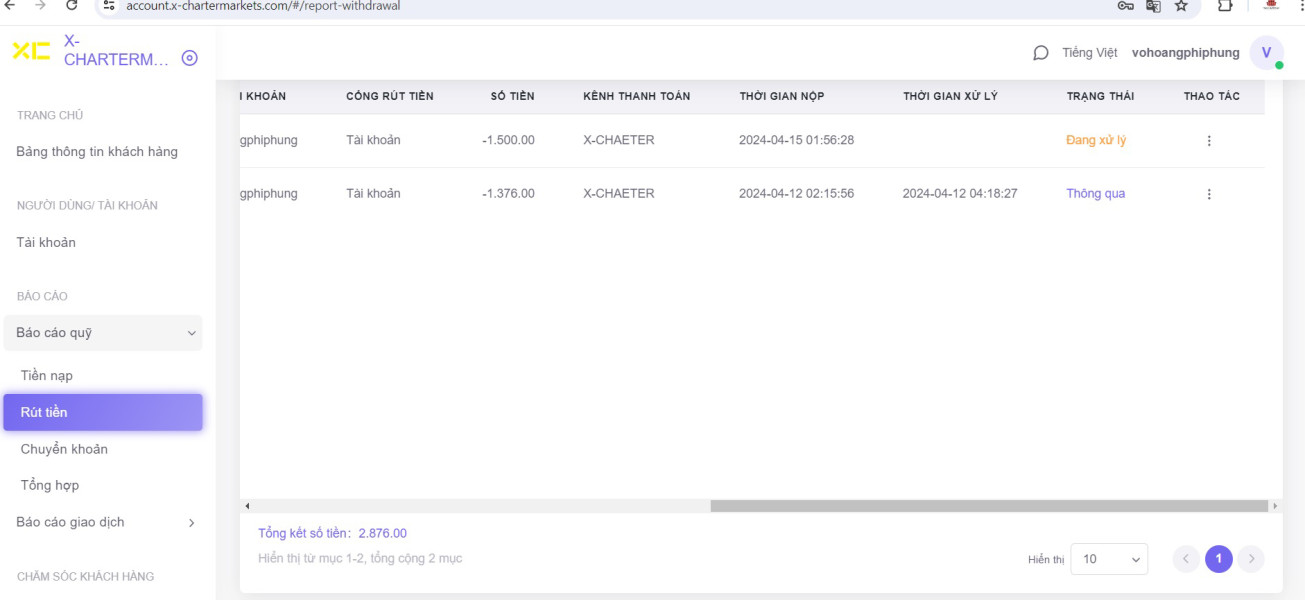
Task: Open the Hiển thị rows-per-page dropdown
Action: [1109, 559]
